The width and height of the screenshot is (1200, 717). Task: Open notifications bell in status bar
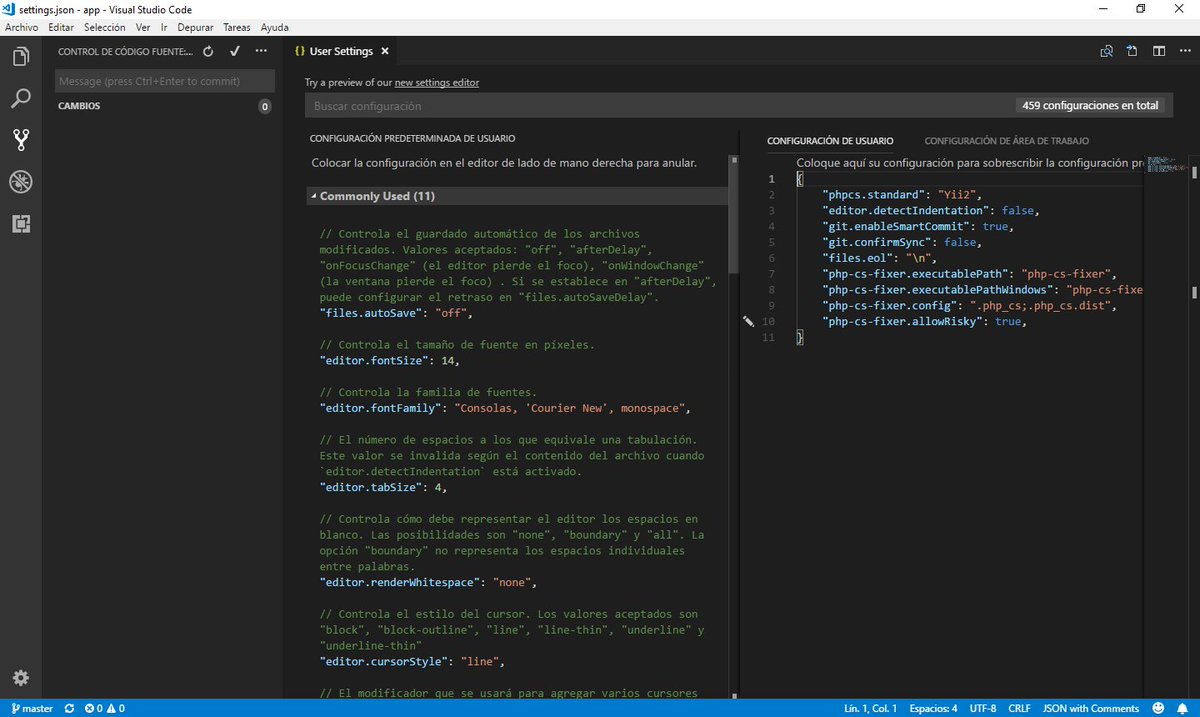(x=1181, y=708)
